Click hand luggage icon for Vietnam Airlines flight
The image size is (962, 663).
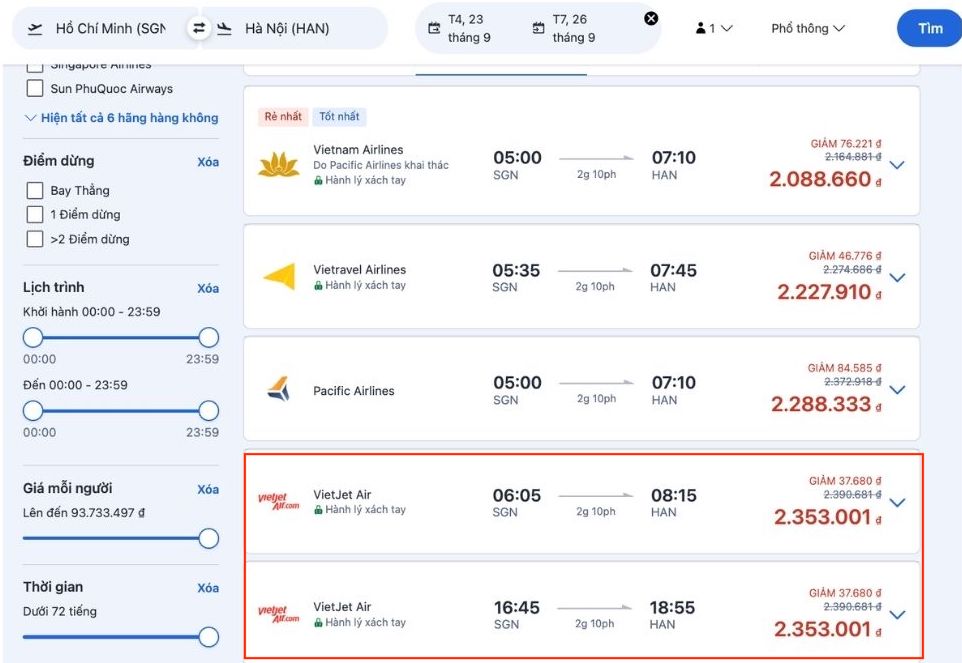[x=318, y=180]
